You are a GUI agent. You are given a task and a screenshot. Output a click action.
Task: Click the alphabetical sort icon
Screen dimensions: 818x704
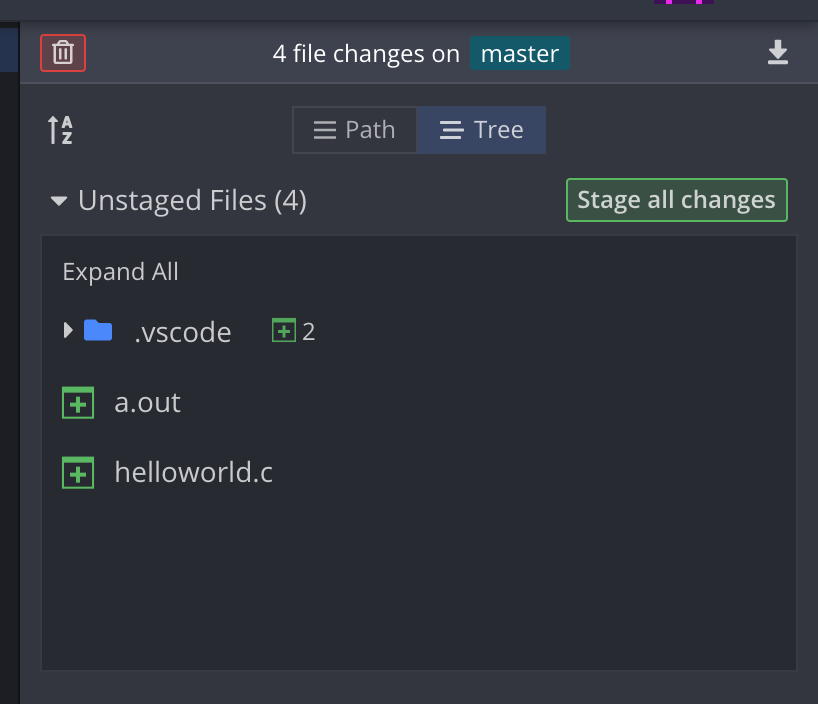pyautogui.click(x=59, y=129)
